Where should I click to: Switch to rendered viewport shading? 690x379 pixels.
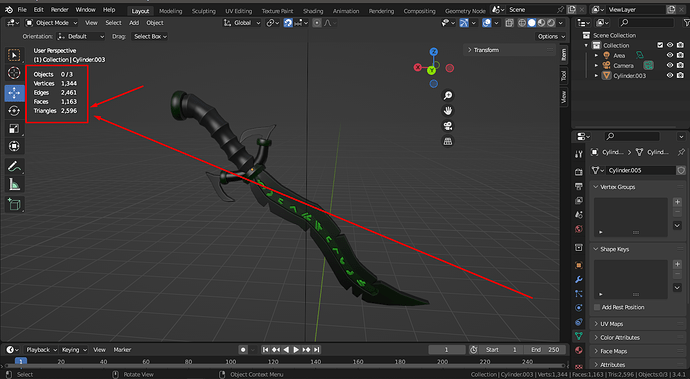coord(551,23)
